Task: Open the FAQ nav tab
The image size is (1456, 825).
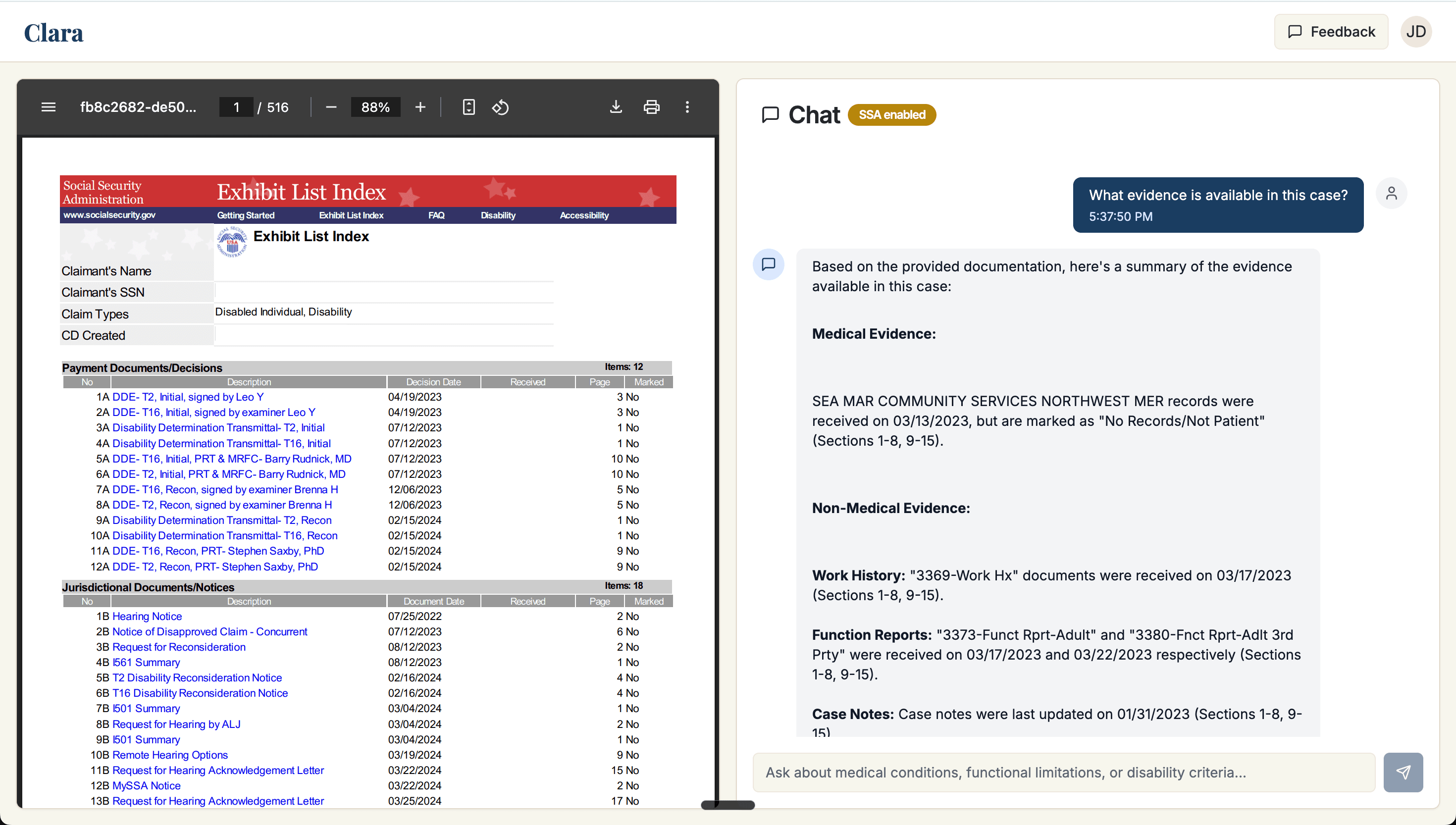Action: (436, 215)
